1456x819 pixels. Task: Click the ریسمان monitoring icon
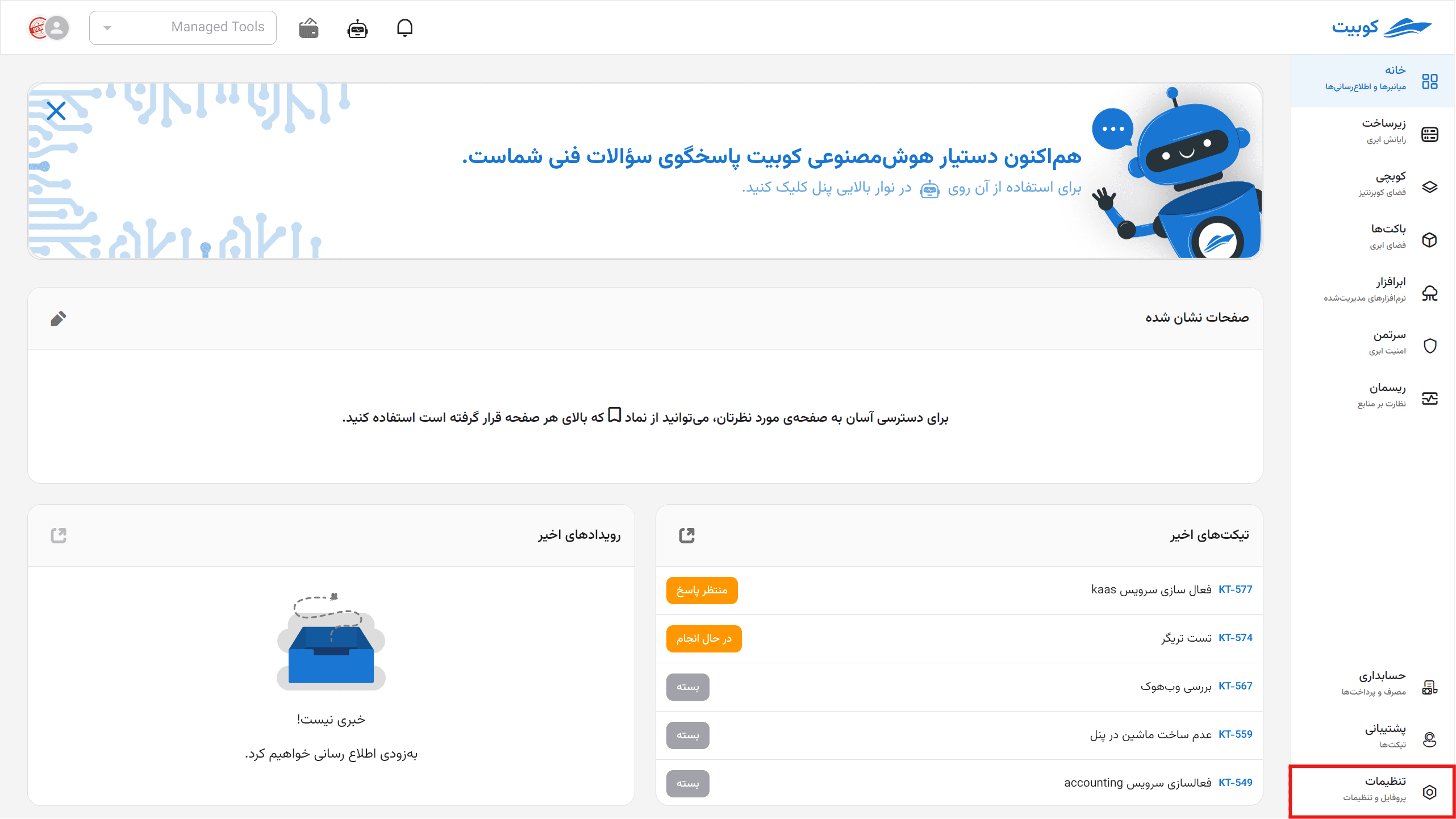tap(1430, 398)
